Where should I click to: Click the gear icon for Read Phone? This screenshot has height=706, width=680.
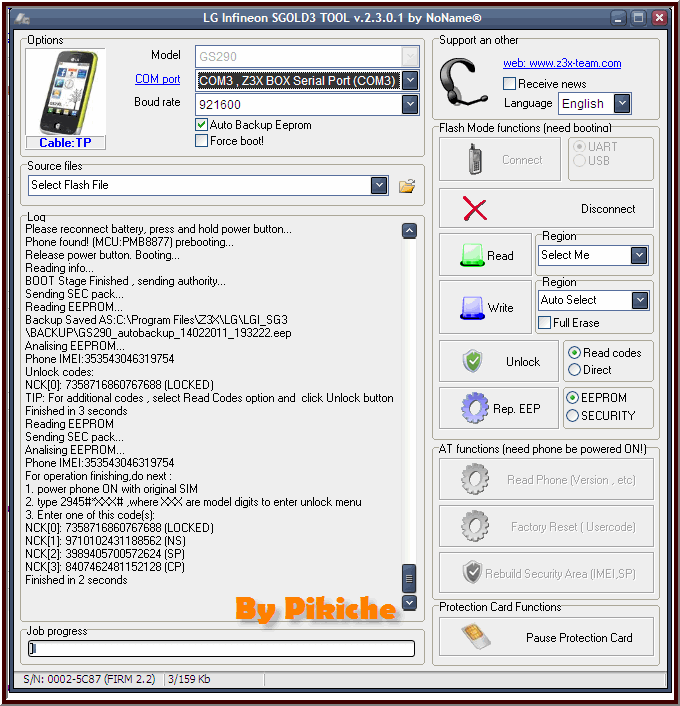tap(475, 479)
